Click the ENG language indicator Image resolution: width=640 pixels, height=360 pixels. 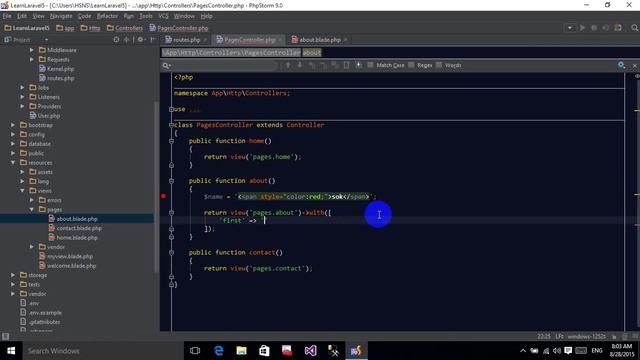click(597, 351)
